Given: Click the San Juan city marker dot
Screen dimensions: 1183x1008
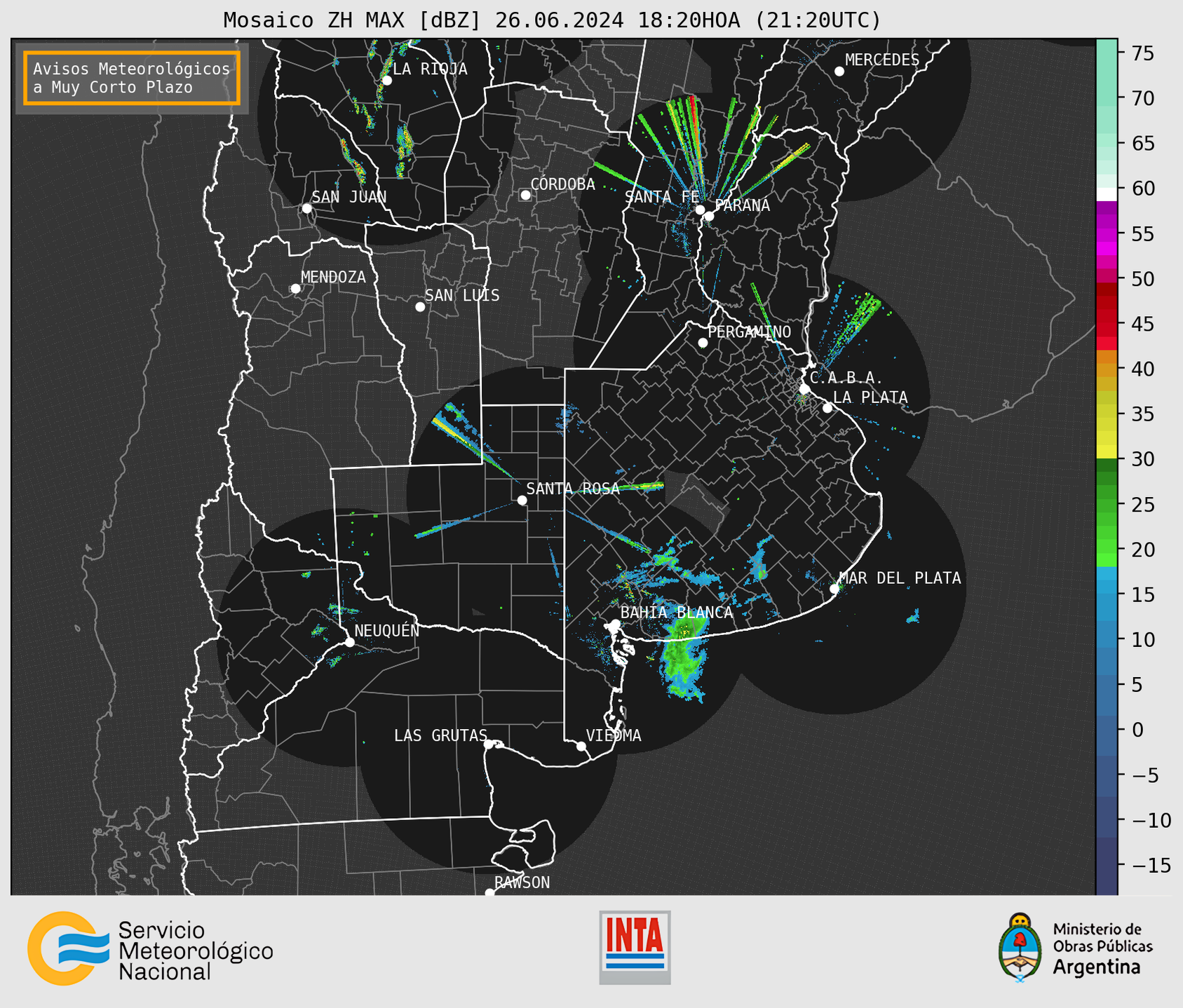Looking at the screenshot, I should [x=306, y=208].
